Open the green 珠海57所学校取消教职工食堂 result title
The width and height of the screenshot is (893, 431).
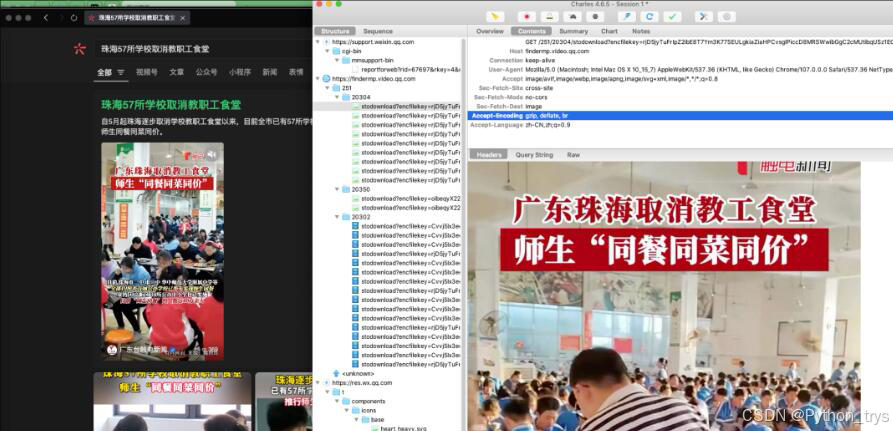pos(171,105)
